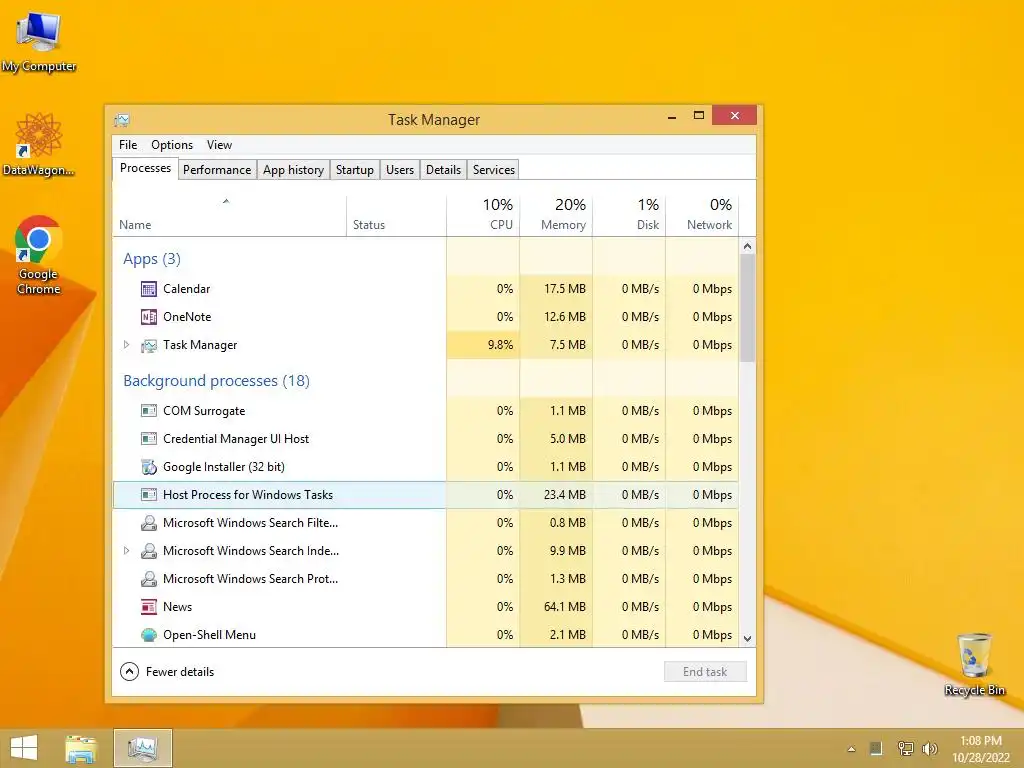Select Host Process for Windows Tasks row
The height and width of the screenshot is (768, 1024).
point(426,495)
